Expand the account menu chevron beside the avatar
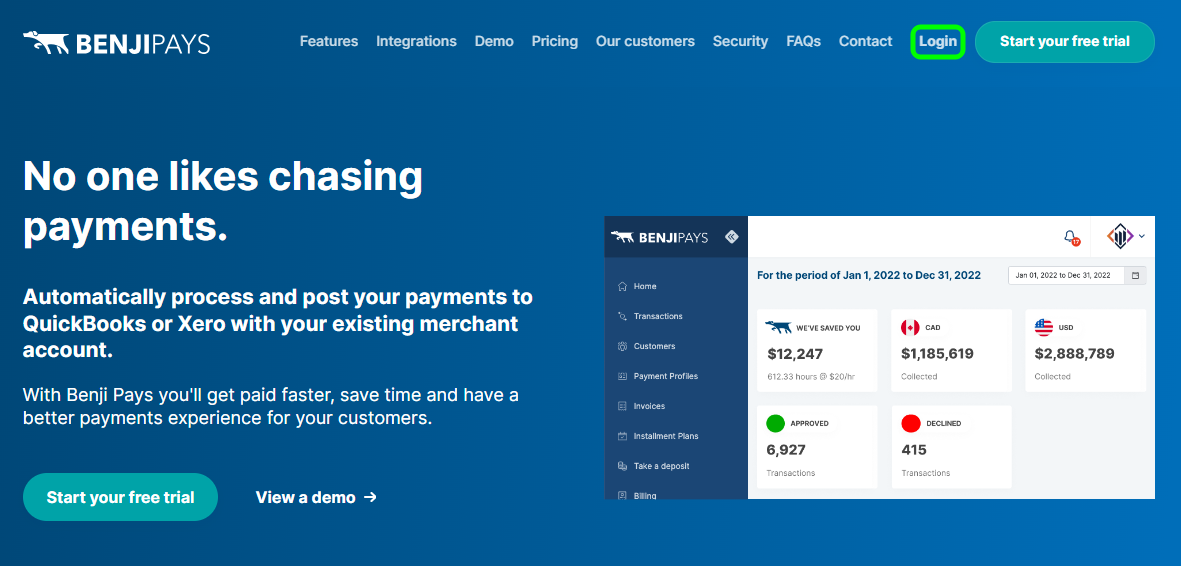The image size is (1181, 566). pyautogui.click(x=1142, y=237)
